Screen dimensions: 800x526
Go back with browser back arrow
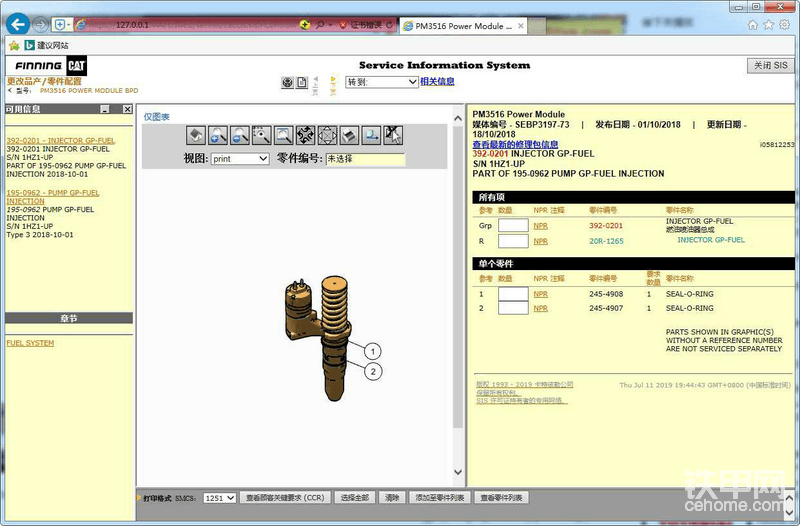pyautogui.click(x=17, y=24)
